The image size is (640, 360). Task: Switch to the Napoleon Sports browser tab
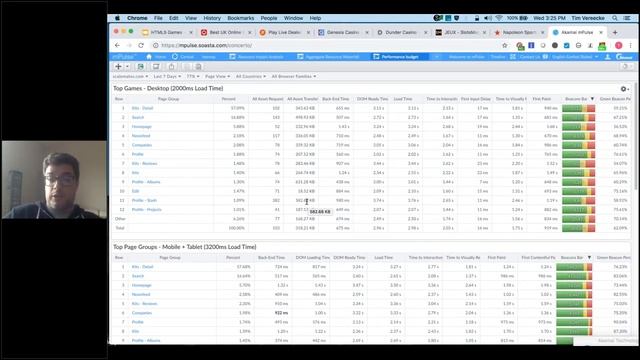(518, 32)
